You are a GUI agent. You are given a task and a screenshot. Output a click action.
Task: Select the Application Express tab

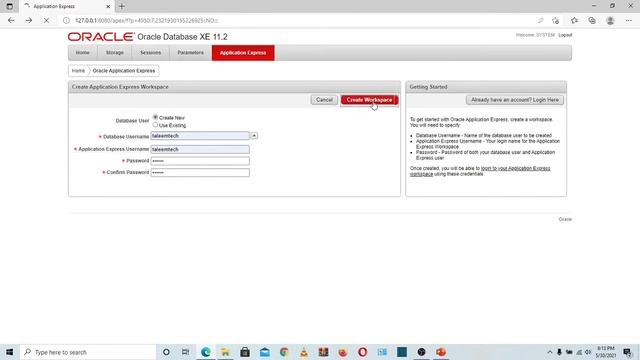click(x=243, y=53)
